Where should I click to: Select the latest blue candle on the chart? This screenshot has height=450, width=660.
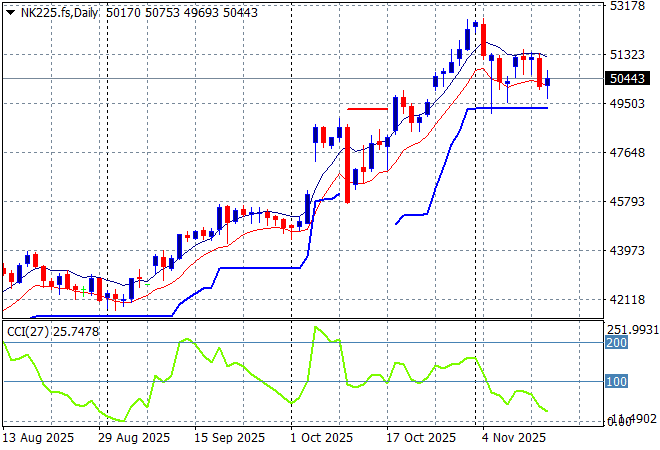pyautogui.click(x=547, y=82)
